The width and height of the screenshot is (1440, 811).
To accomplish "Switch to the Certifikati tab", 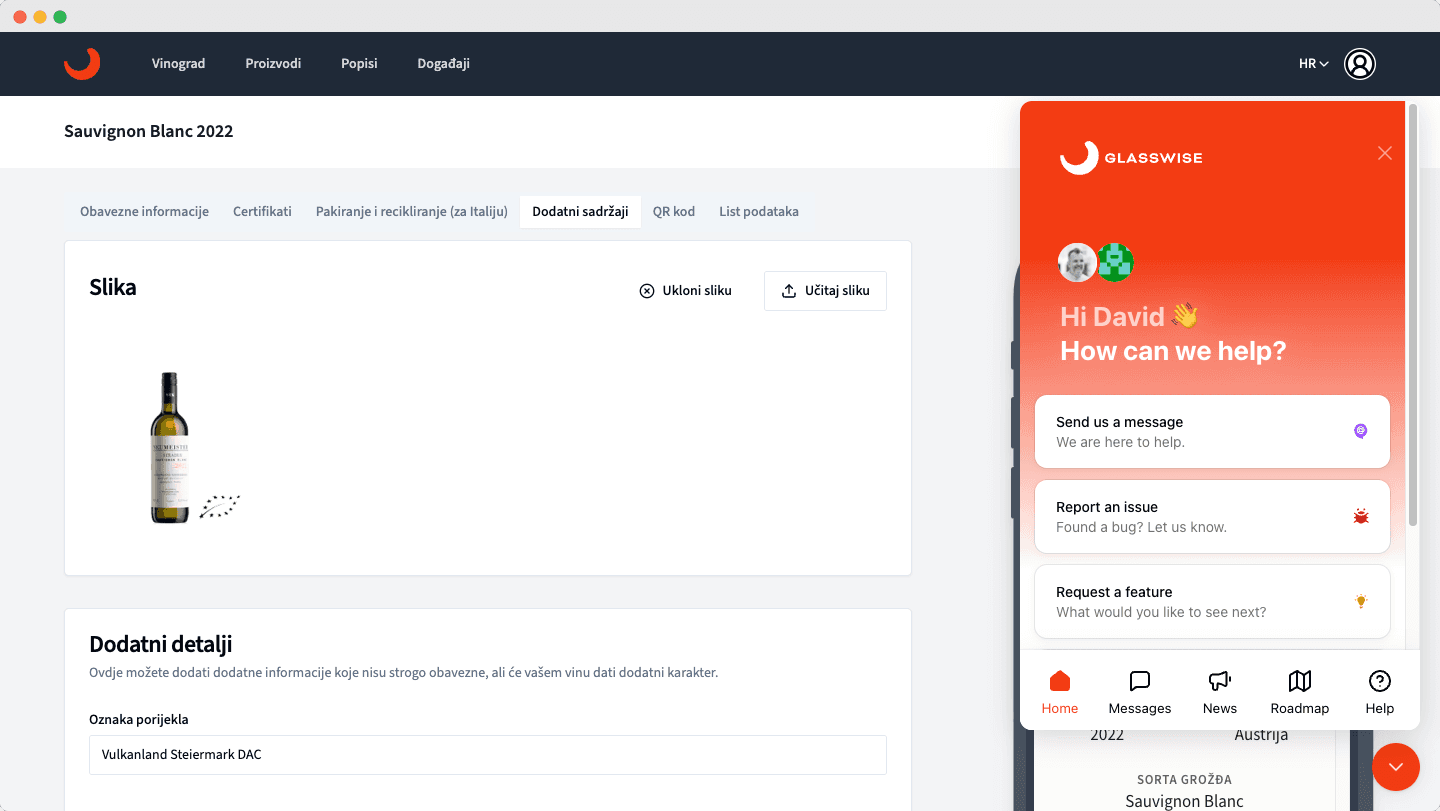I will [262, 211].
